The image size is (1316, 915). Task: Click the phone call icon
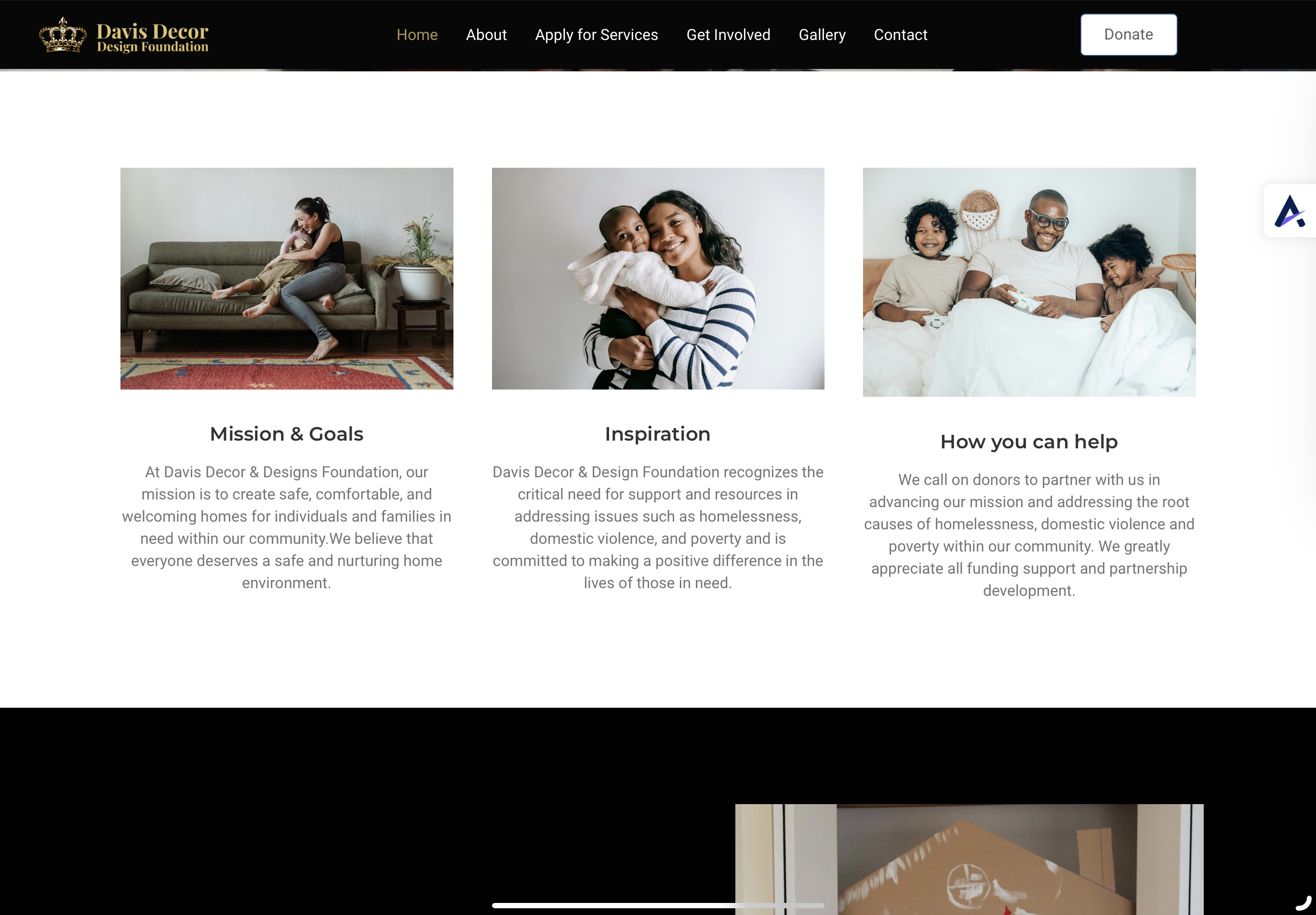[1303, 903]
